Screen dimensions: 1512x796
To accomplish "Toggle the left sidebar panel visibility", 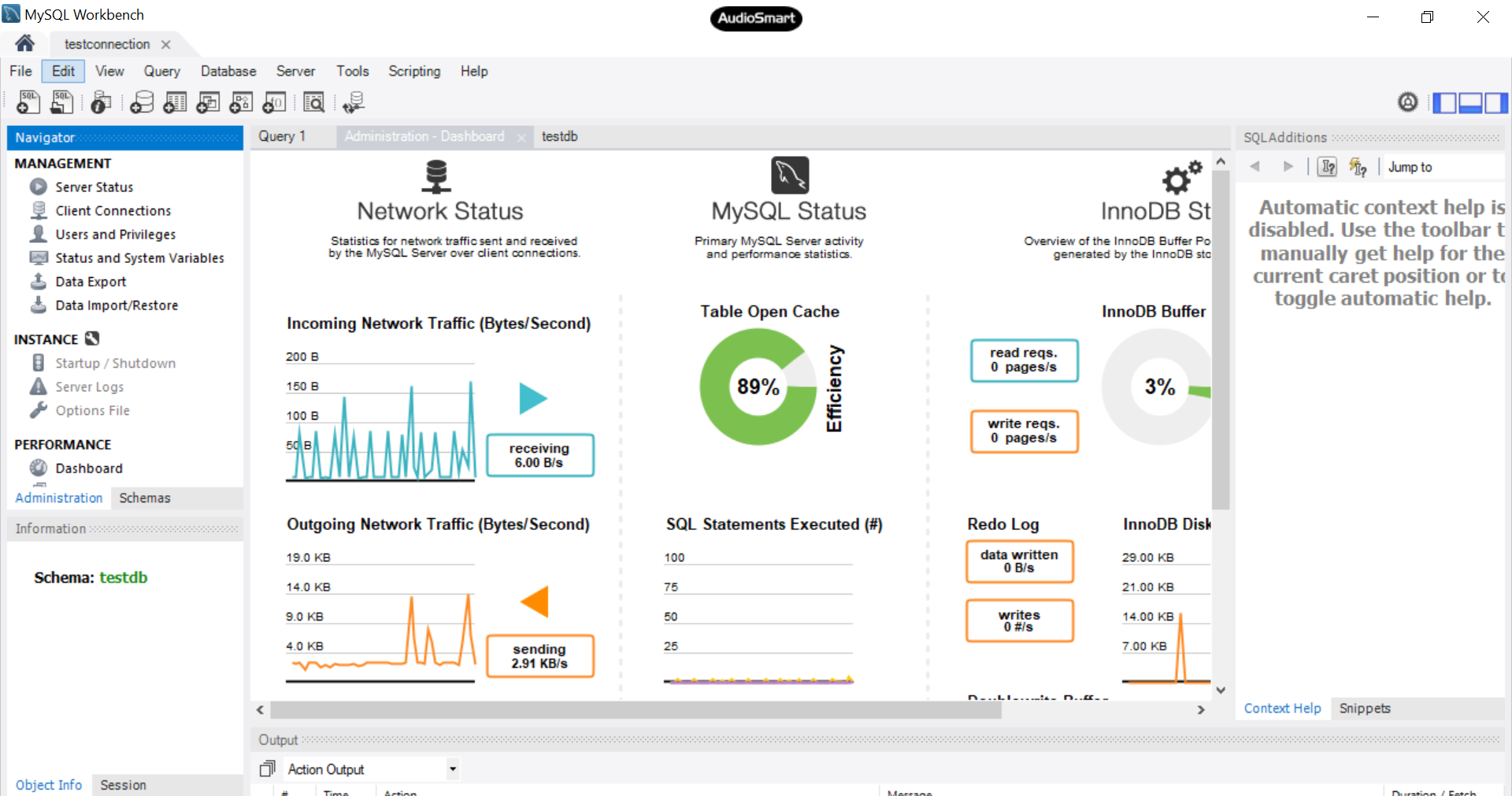I will point(1444,102).
